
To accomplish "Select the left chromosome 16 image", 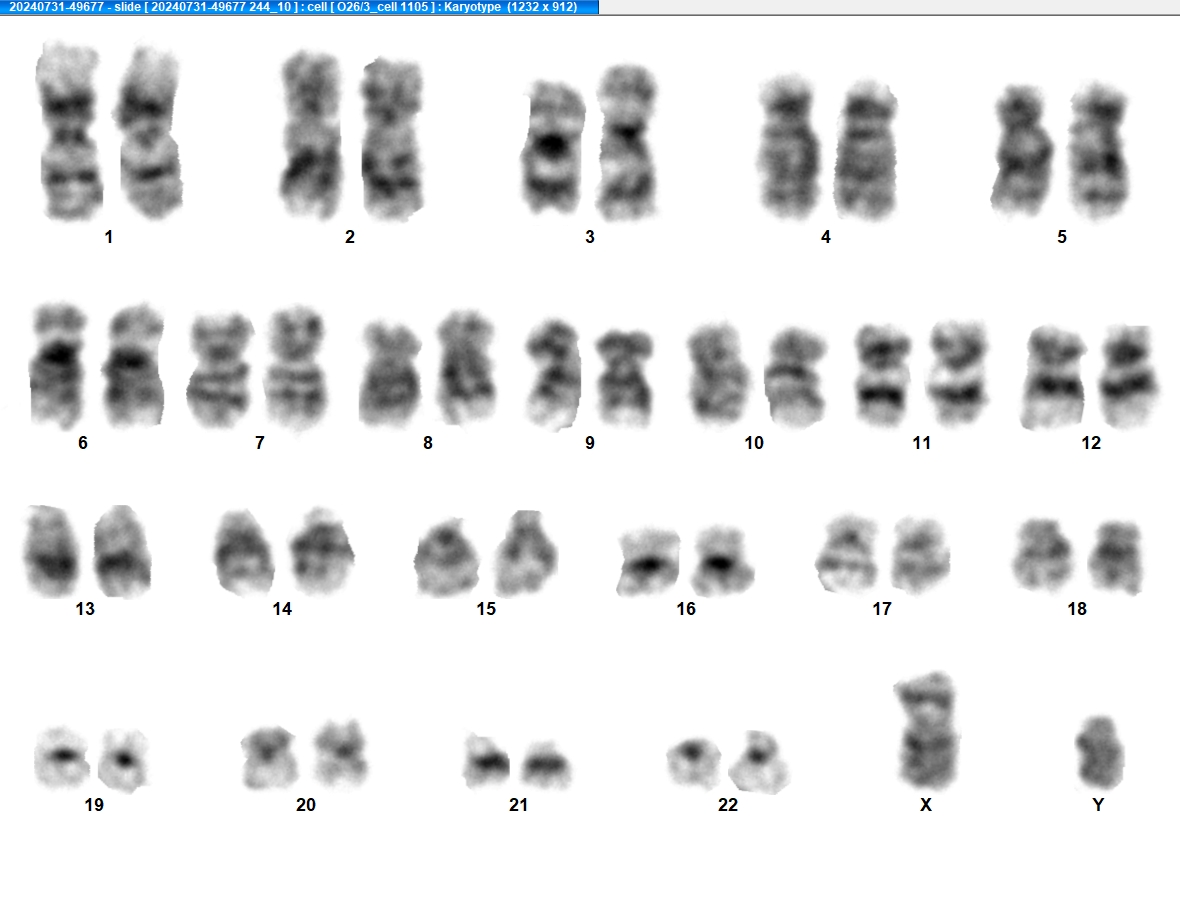I will (648, 562).
